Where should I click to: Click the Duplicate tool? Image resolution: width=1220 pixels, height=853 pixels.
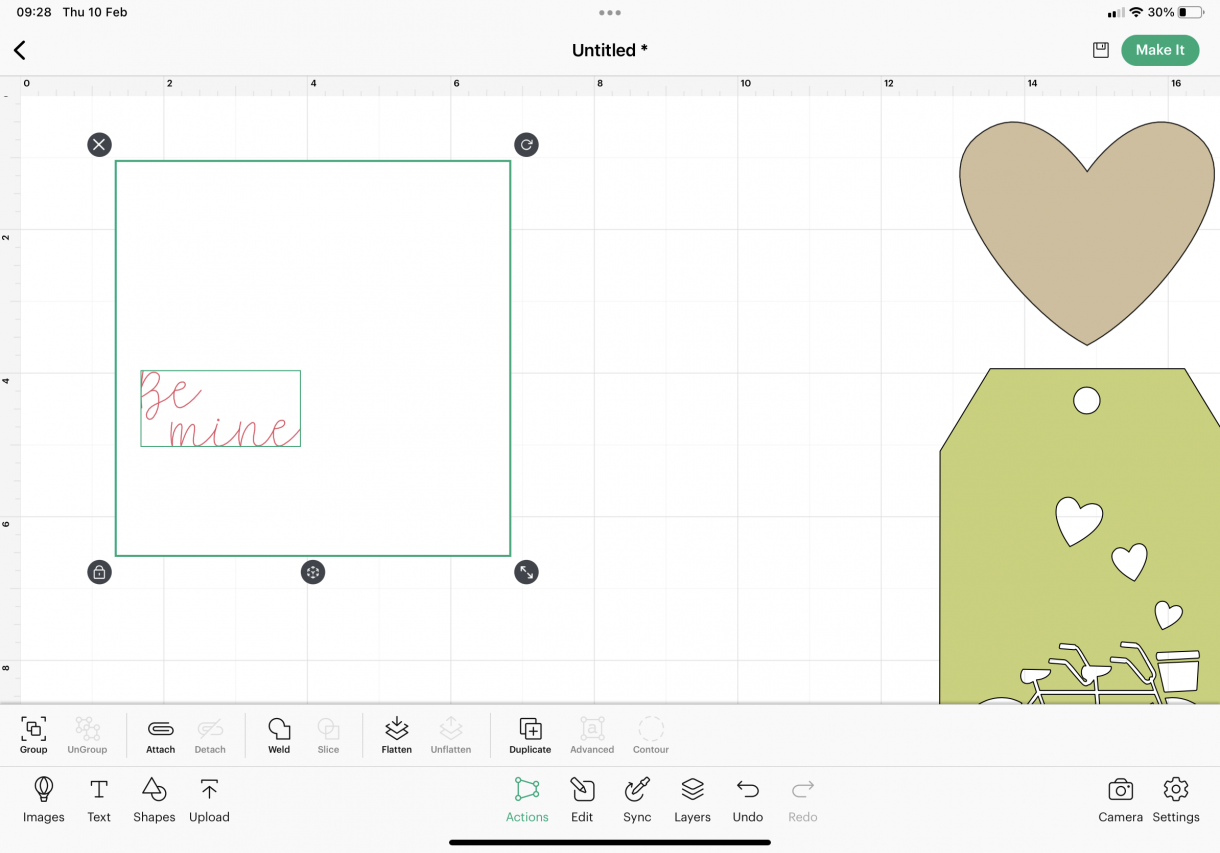click(x=530, y=735)
